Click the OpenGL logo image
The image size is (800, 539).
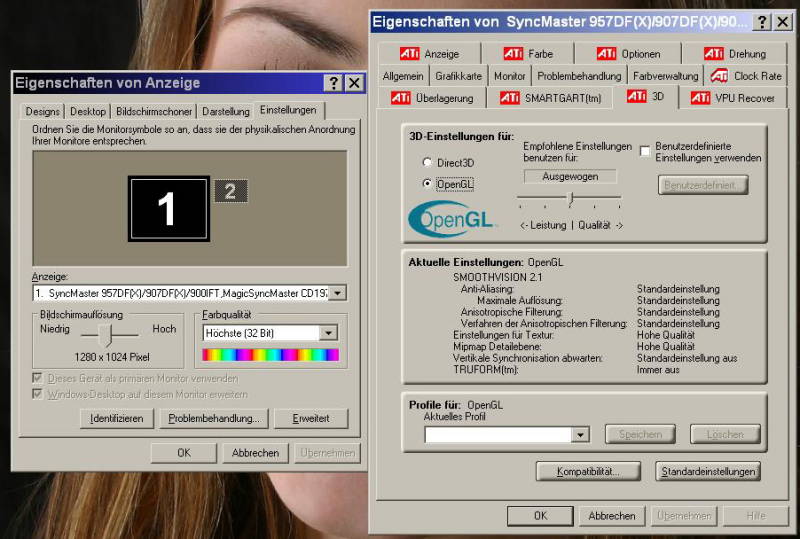click(x=452, y=219)
